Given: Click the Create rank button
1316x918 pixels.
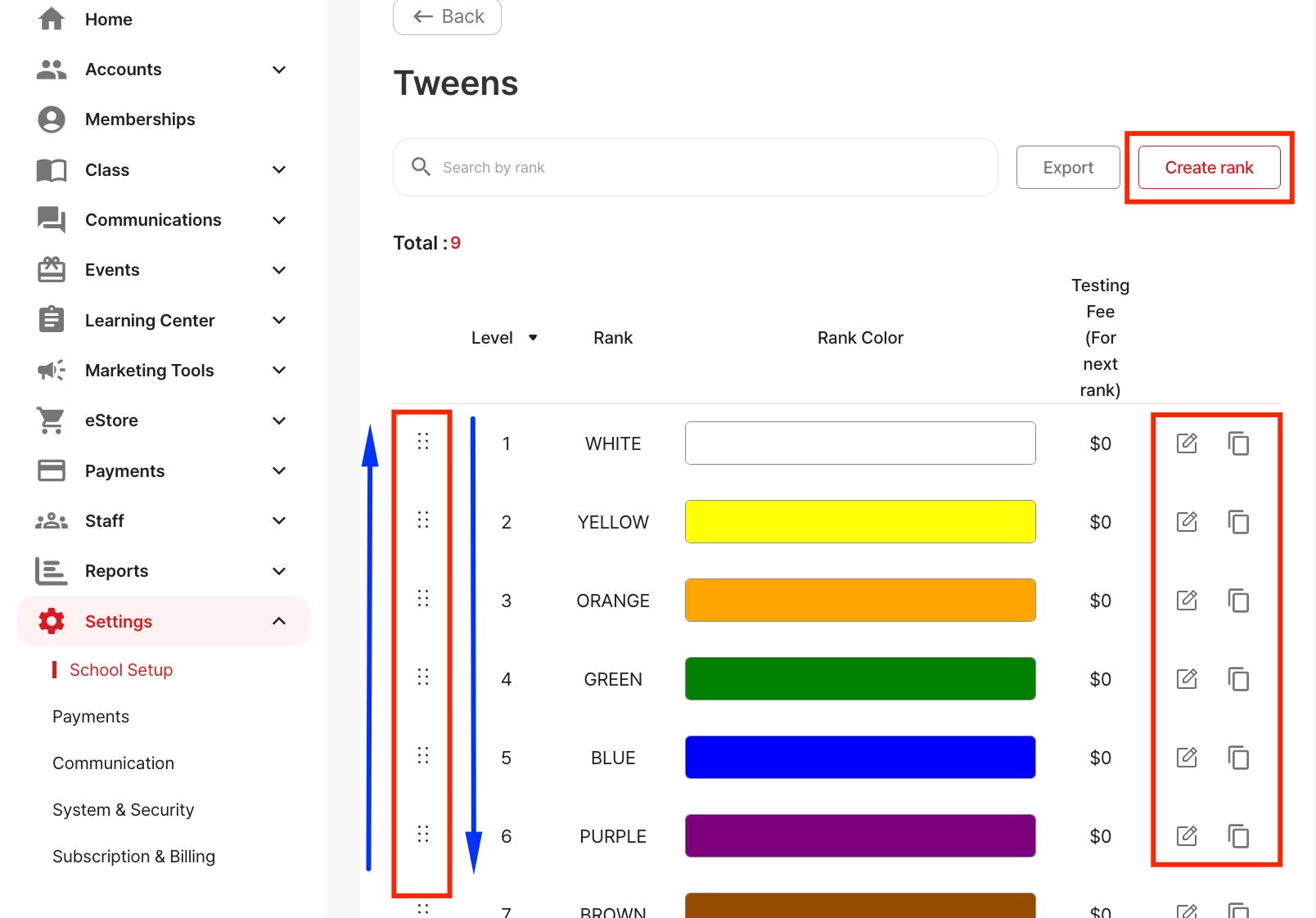Looking at the screenshot, I should tap(1209, 167).
